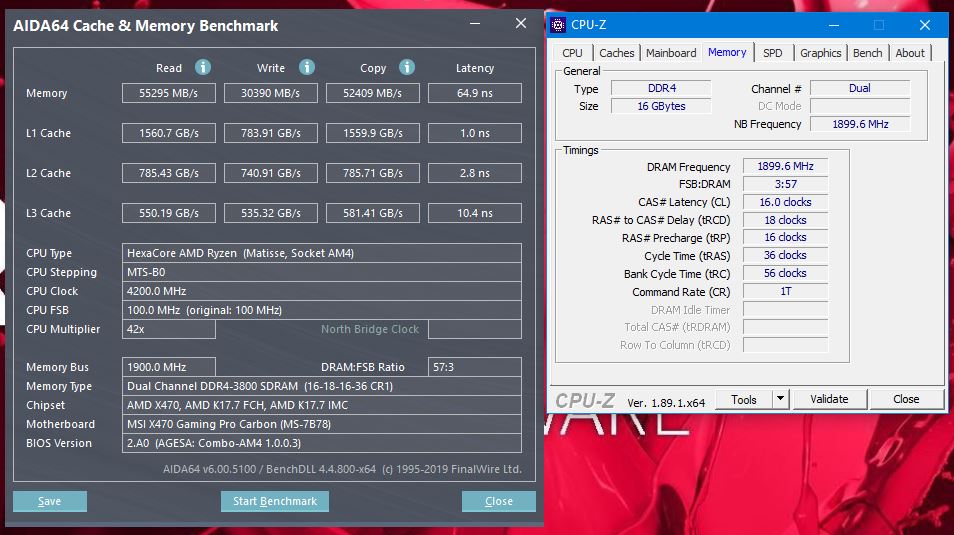Click the Write info icon in AIDA64
The height and width of the screenshot is (535, 954).
pyautogui.click(x=307, y=67)
